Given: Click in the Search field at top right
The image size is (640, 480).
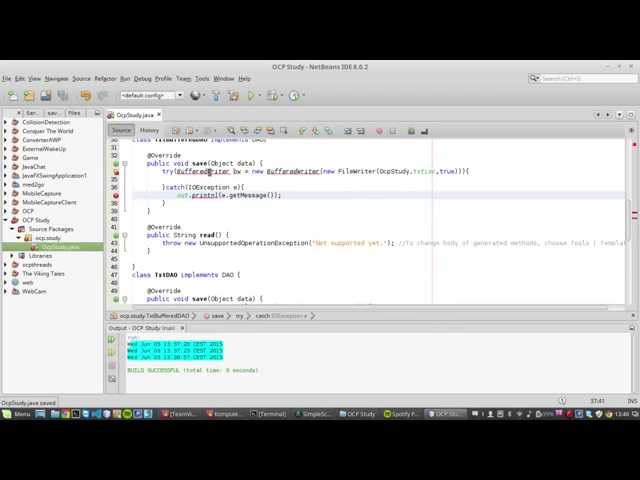Looking at the screenshot, I should (588, 78).
